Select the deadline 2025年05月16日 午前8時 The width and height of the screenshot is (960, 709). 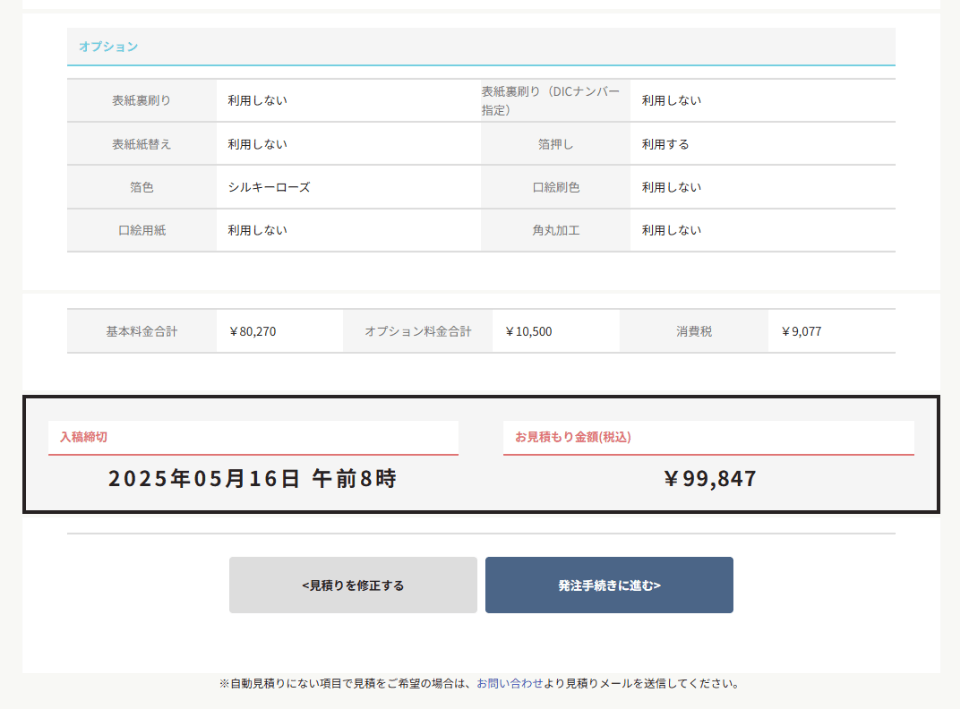pyautogui.click(x=252, y=478)
